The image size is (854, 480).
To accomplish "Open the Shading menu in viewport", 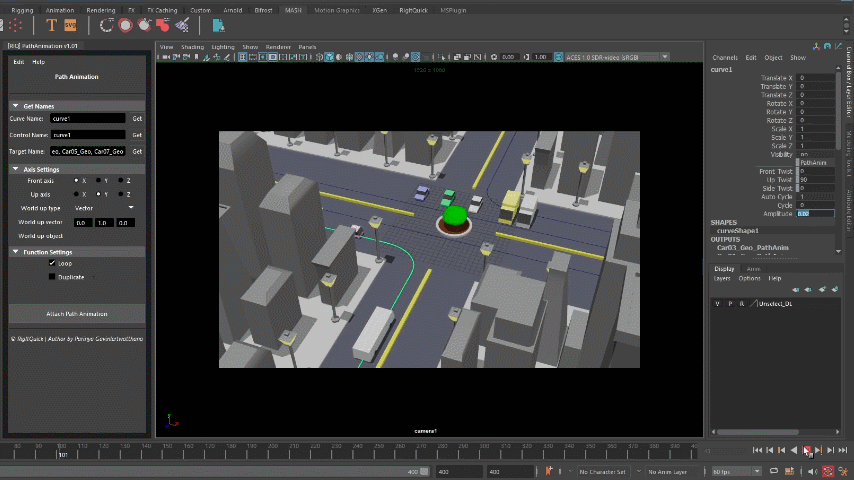I will click(x=192, y=47).
